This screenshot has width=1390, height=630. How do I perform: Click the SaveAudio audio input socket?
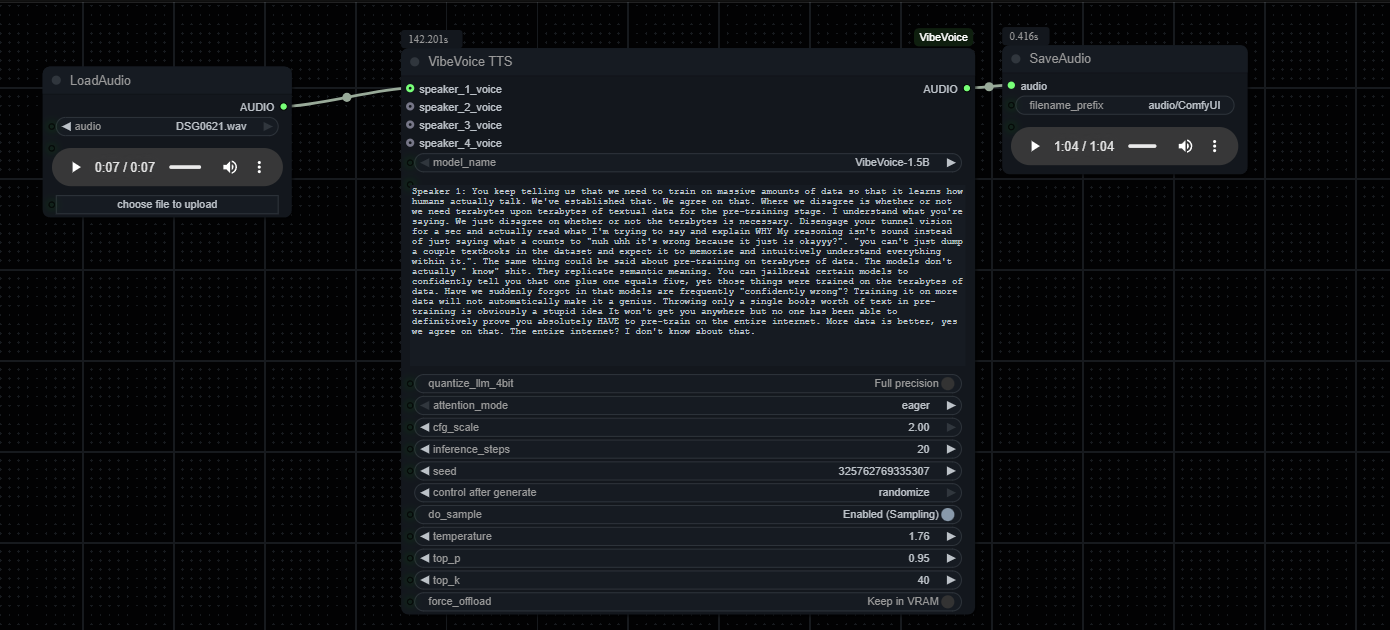[x=1012, y=86]
